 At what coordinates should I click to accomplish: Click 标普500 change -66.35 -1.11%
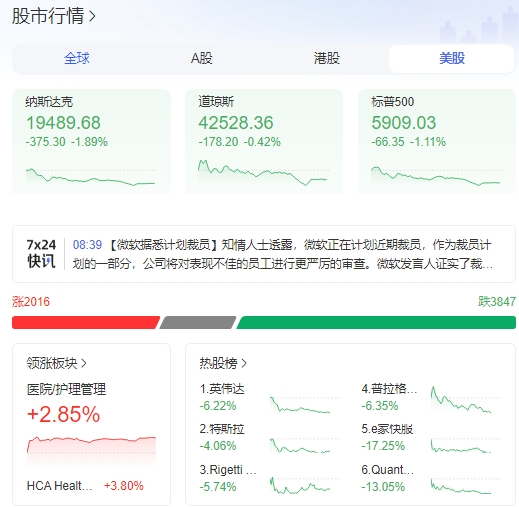click(409, 142)
